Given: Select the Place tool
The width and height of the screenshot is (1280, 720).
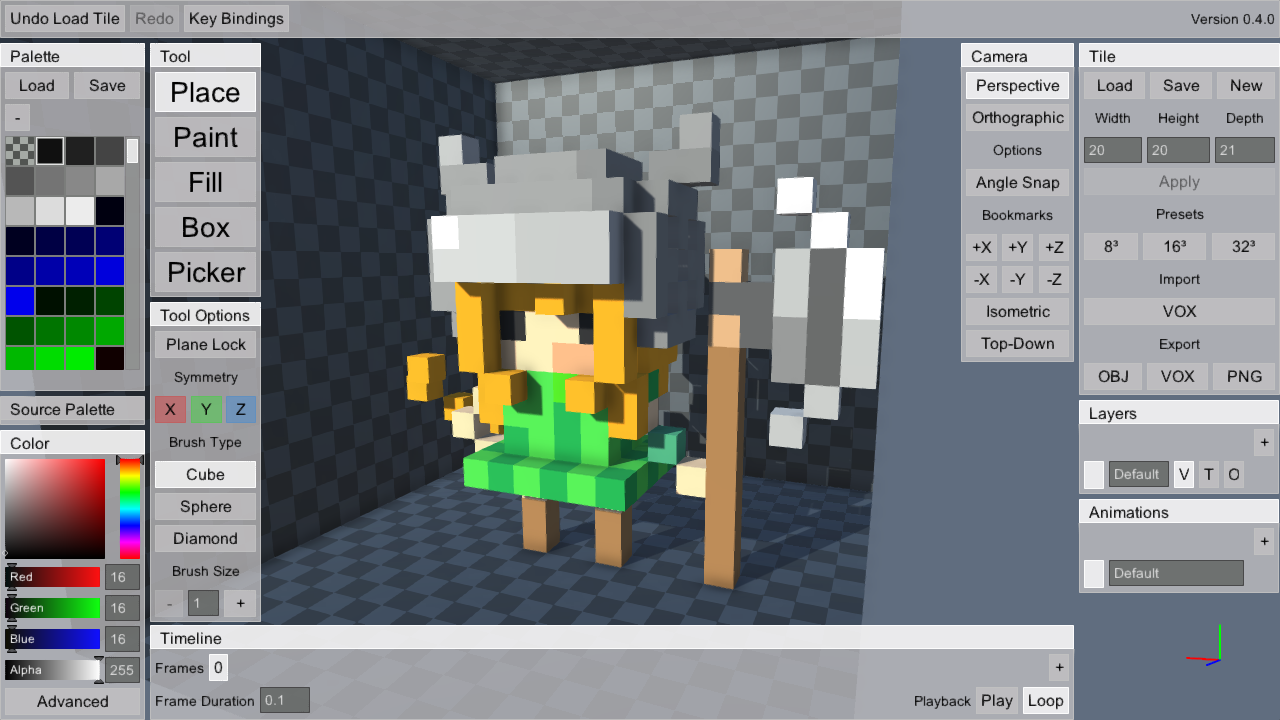Looking at the screenshot, I should coord(205,92).
